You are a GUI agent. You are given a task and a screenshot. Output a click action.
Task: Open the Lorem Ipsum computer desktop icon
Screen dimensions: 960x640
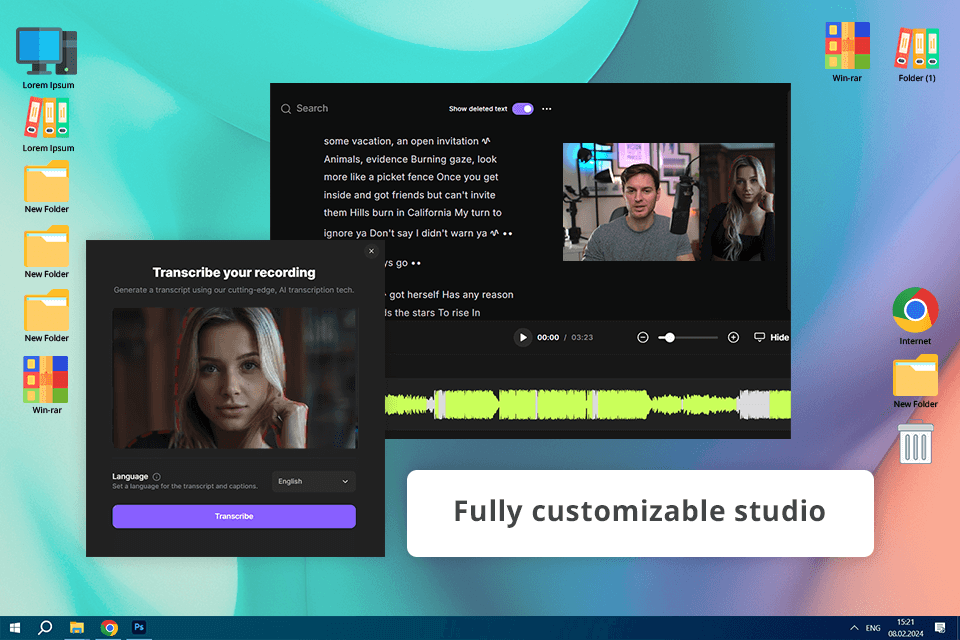(x=48, y=58)
